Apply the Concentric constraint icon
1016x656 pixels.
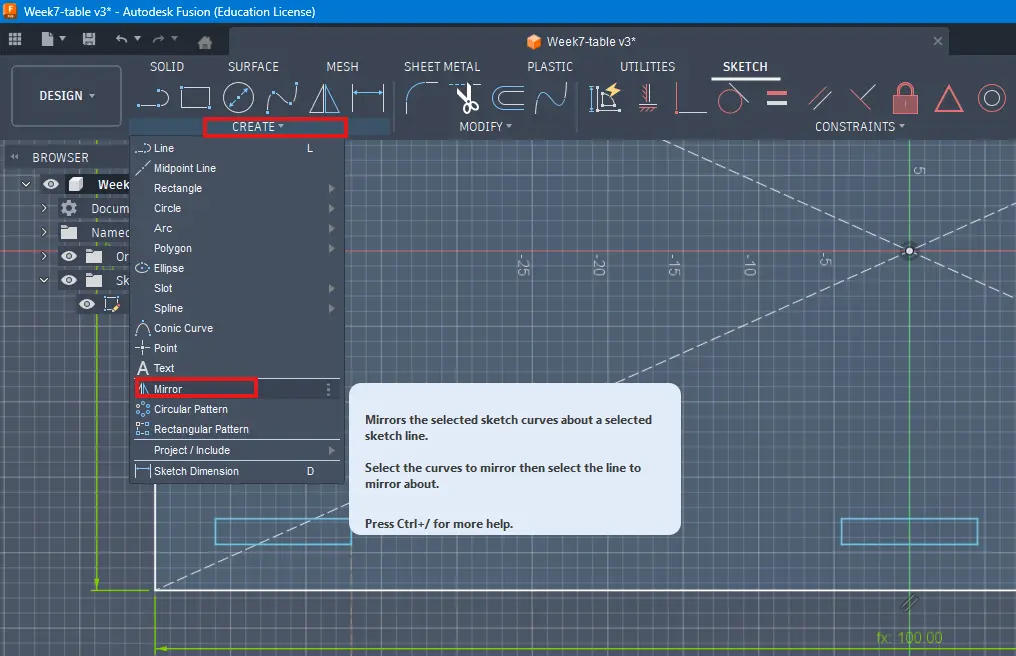pyautogui.click(x=991, y=99)
